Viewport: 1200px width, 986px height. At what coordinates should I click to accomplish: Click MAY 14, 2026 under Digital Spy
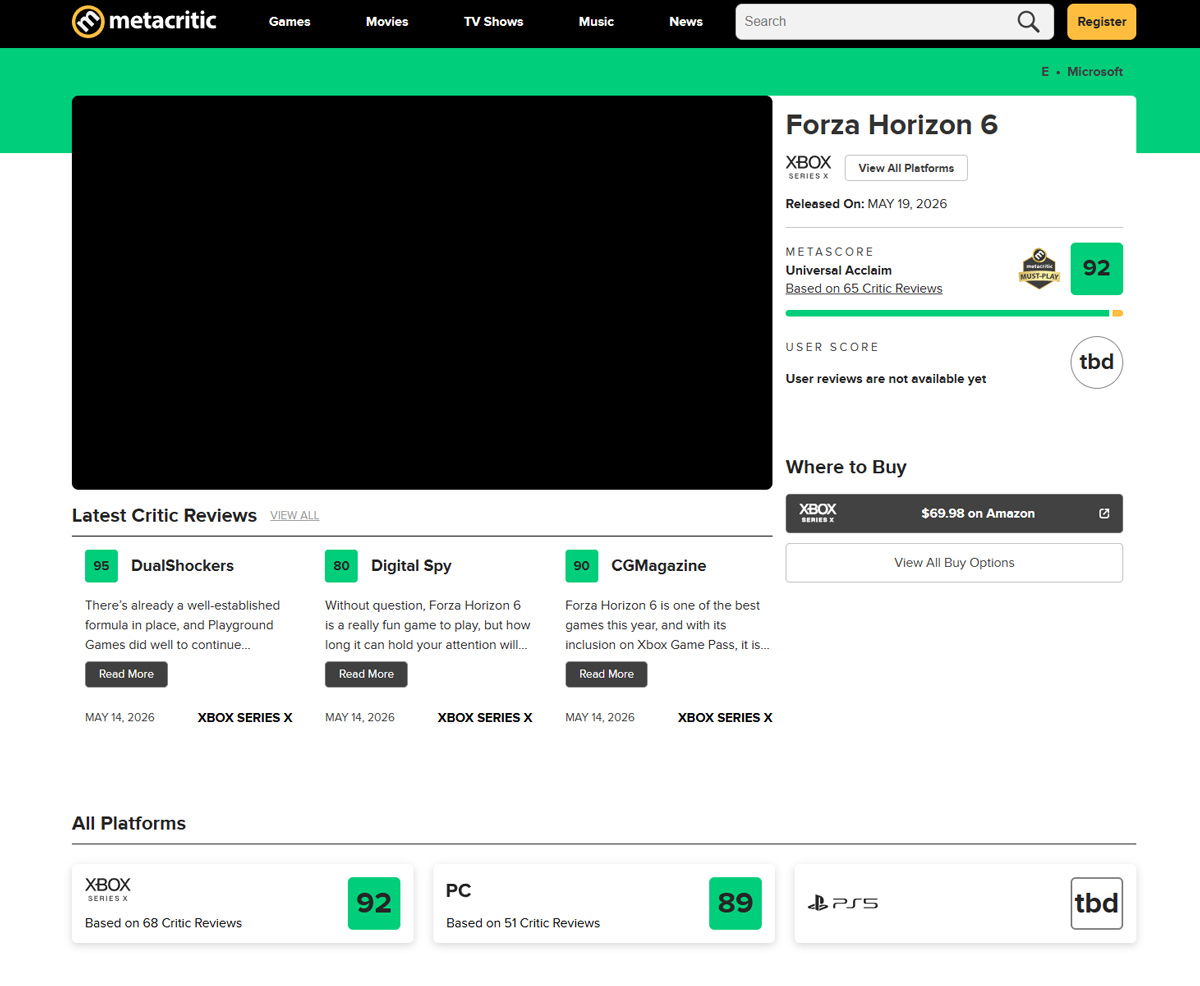360,718
